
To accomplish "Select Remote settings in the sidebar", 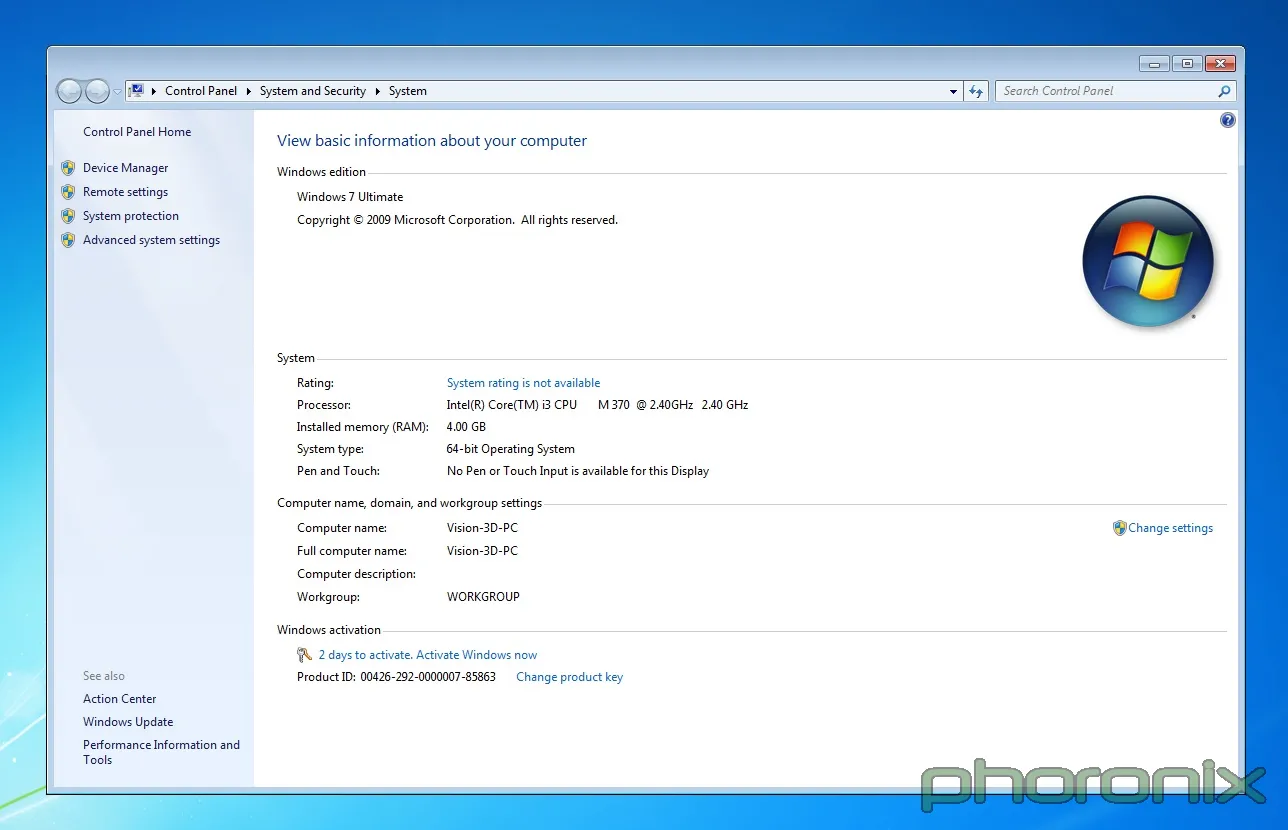I will tap(125, 192).
